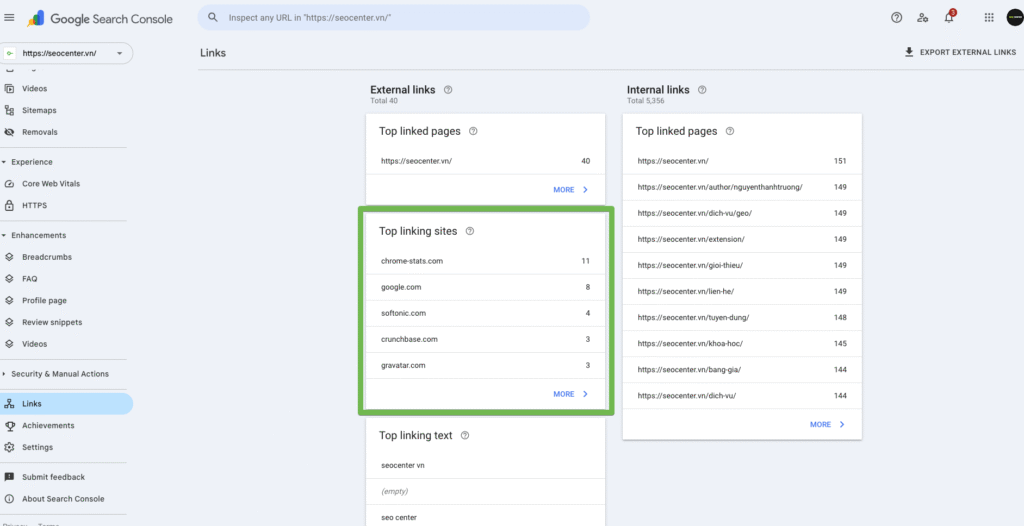Click MORE under Top linking sites
The image size is (1024, 526).
[570, 394]
